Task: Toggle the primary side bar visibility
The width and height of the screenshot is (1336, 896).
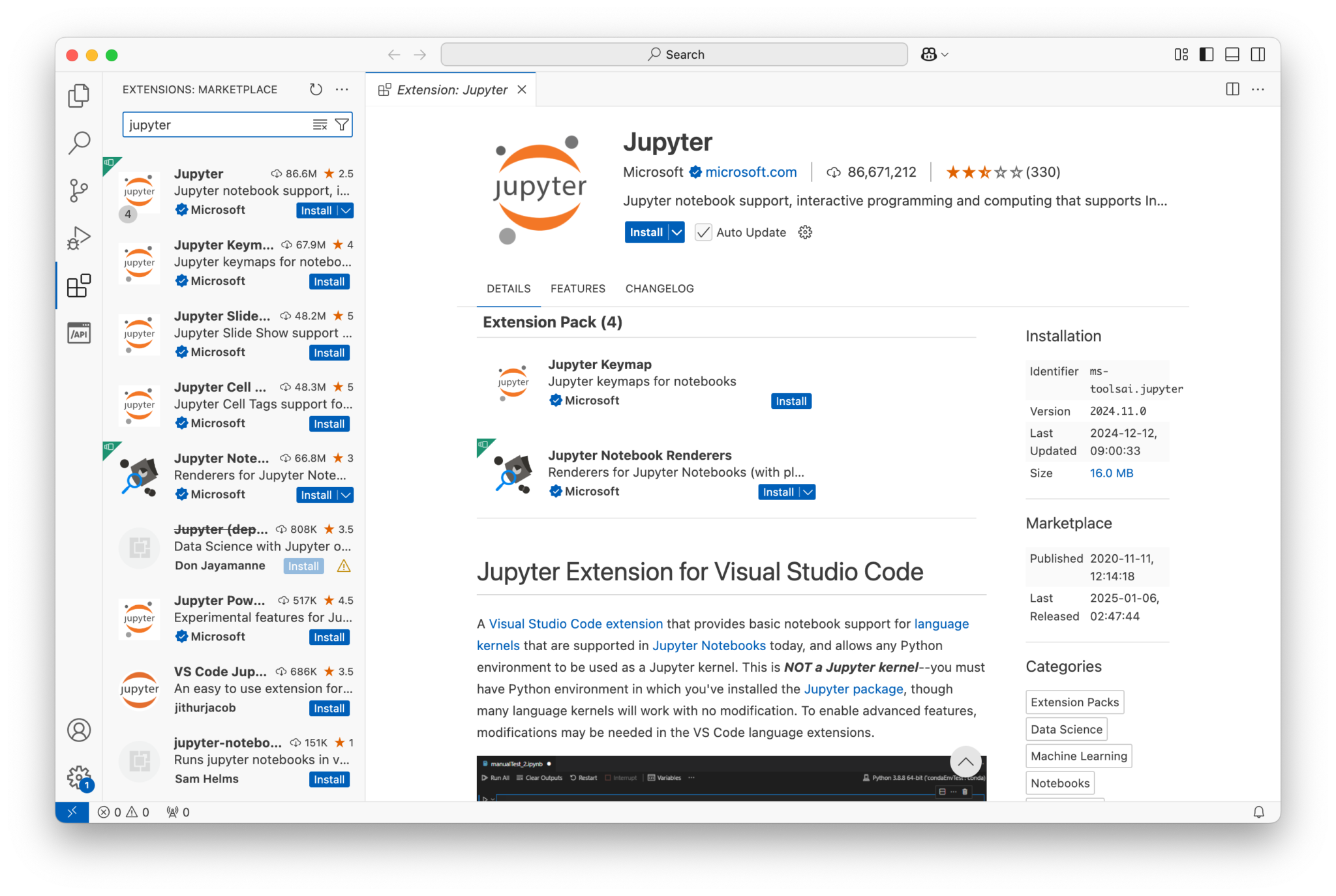Action: (1206, 54)
